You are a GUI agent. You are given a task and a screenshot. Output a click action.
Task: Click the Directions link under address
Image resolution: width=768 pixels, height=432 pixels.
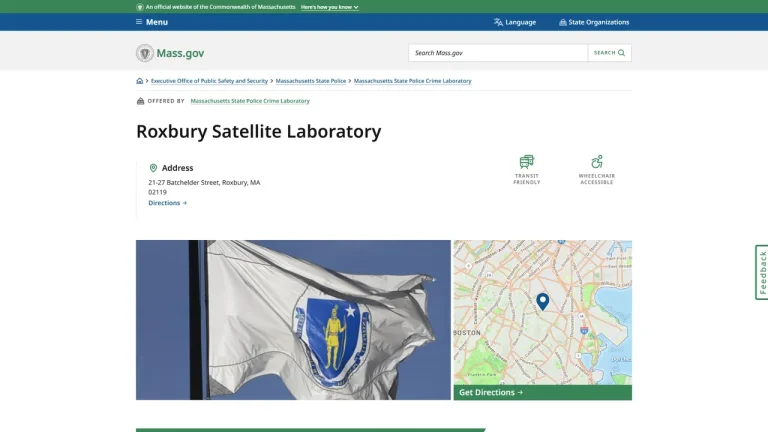click(168, 203)
